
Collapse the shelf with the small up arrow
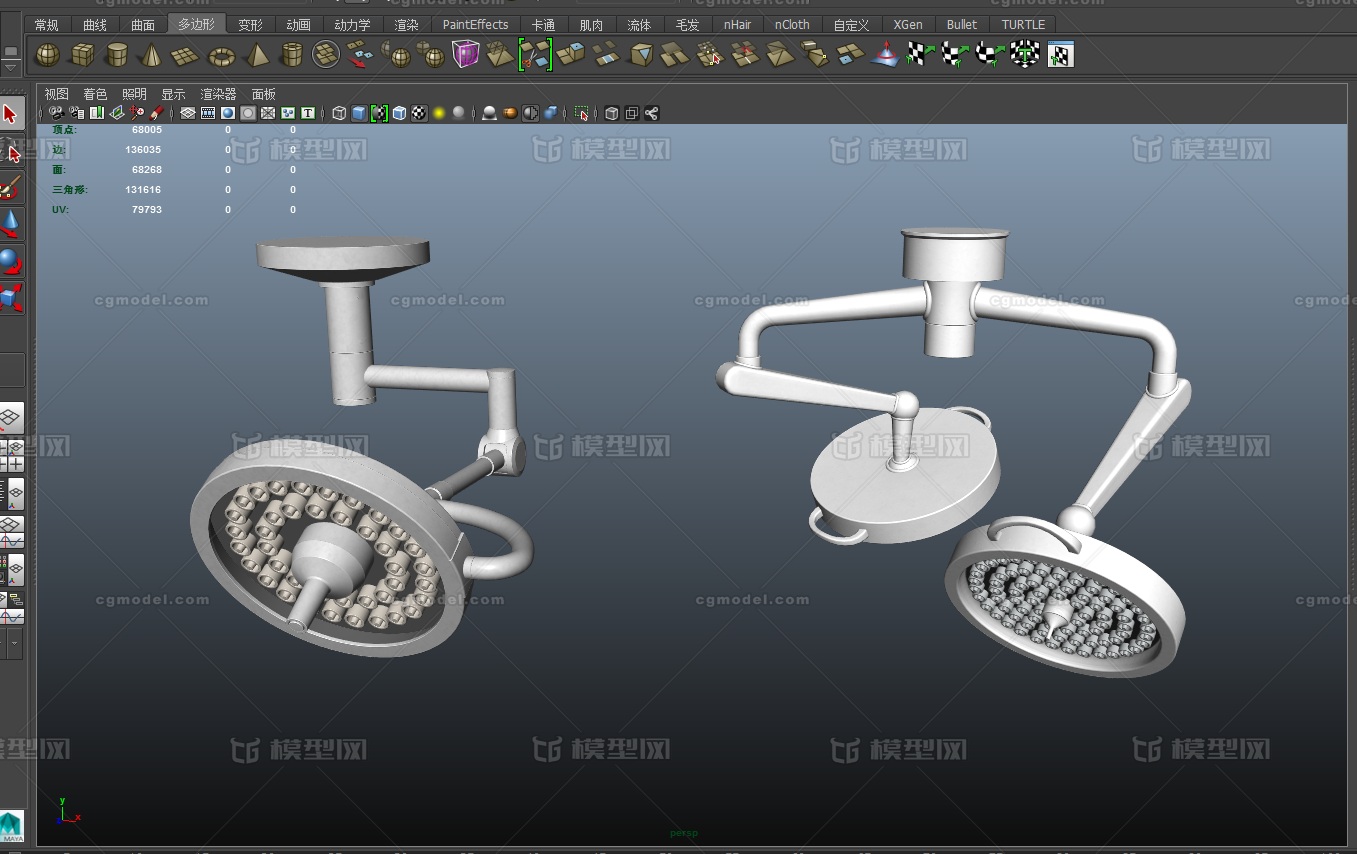click(11, 50)
